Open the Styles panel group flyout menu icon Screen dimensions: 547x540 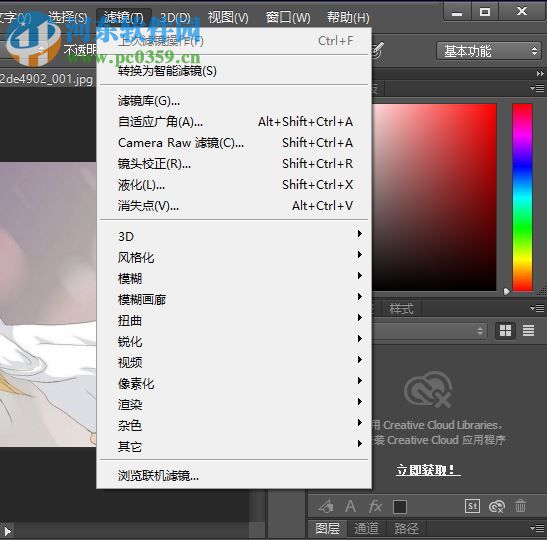[538, 308]
